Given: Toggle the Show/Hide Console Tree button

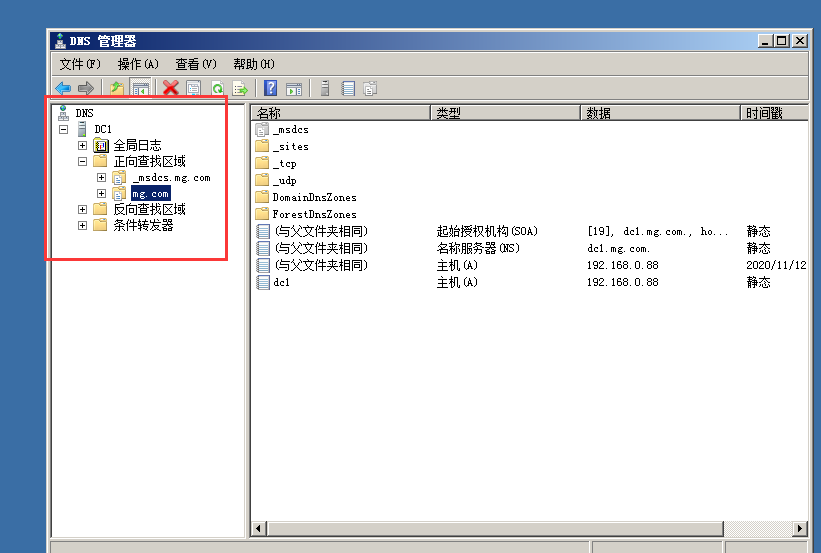Looking at the screenshot, I should (140, 88).
